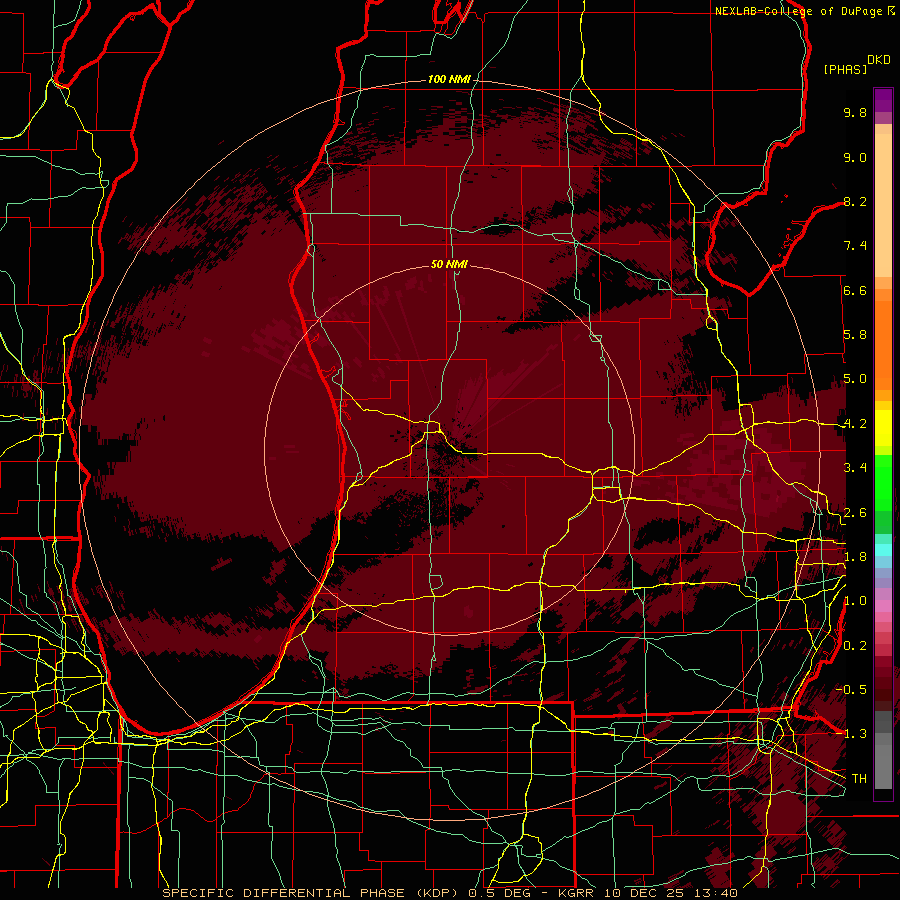Select the 9.8 legend value
The height and width of the screenshot is (900, 900).
[x=855, y=112]
